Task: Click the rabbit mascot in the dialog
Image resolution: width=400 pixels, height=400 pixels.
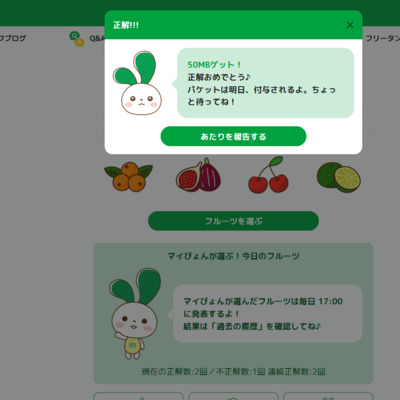Action: [x=138, y=83]
